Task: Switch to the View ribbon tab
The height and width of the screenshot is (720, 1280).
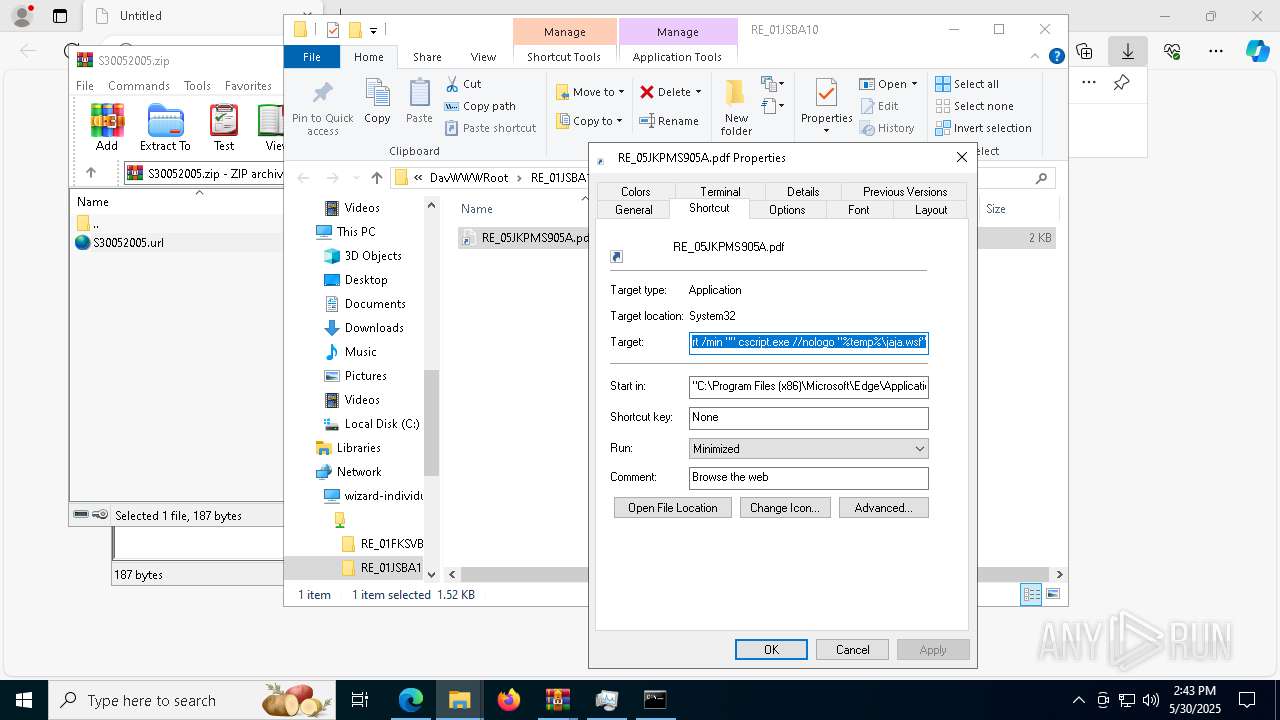Action: 483,57
